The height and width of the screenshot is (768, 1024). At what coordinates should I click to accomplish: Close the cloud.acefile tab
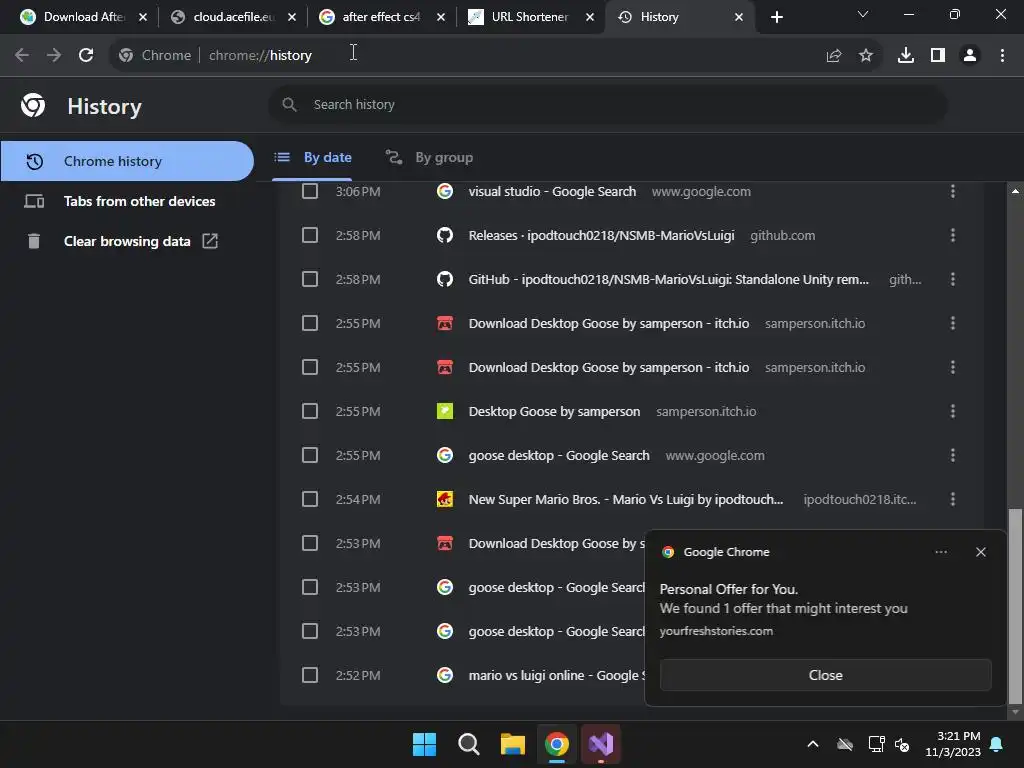pyautogui.click(x=292, y=17)
